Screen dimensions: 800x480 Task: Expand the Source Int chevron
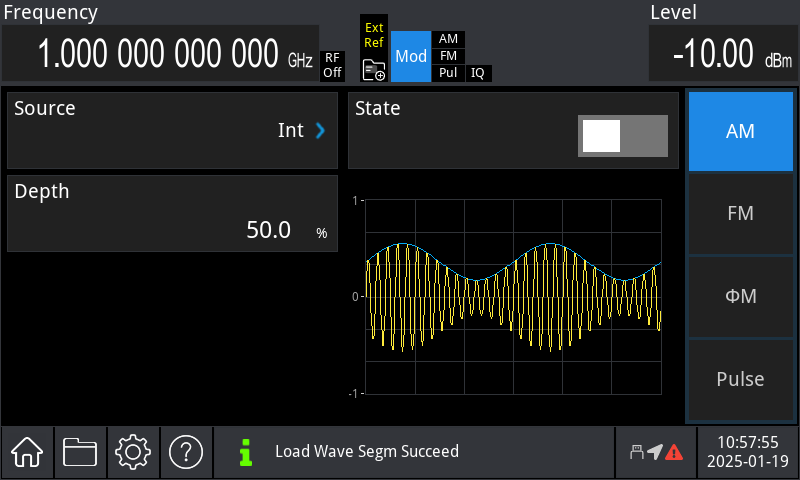point(320,130)
